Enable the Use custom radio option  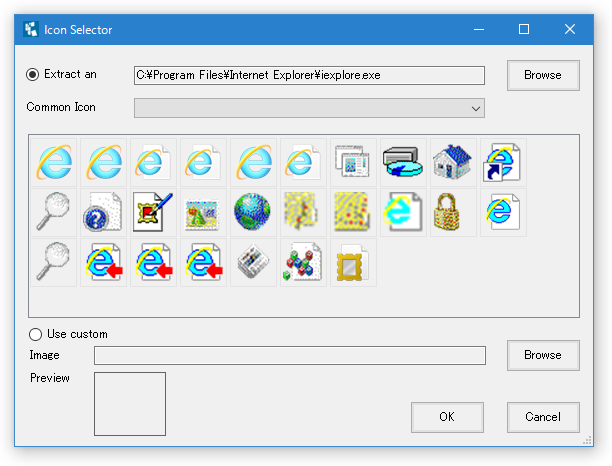[35, 334]
